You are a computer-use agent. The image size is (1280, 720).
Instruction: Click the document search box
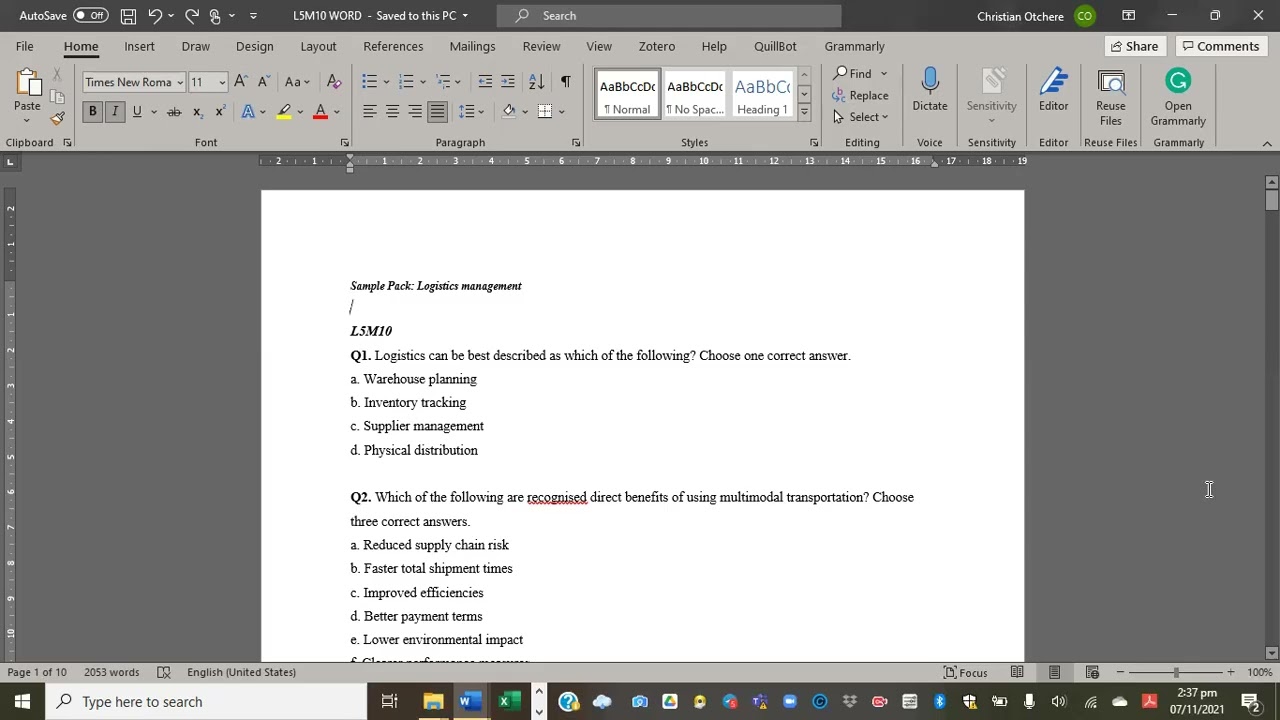[668, 16]
